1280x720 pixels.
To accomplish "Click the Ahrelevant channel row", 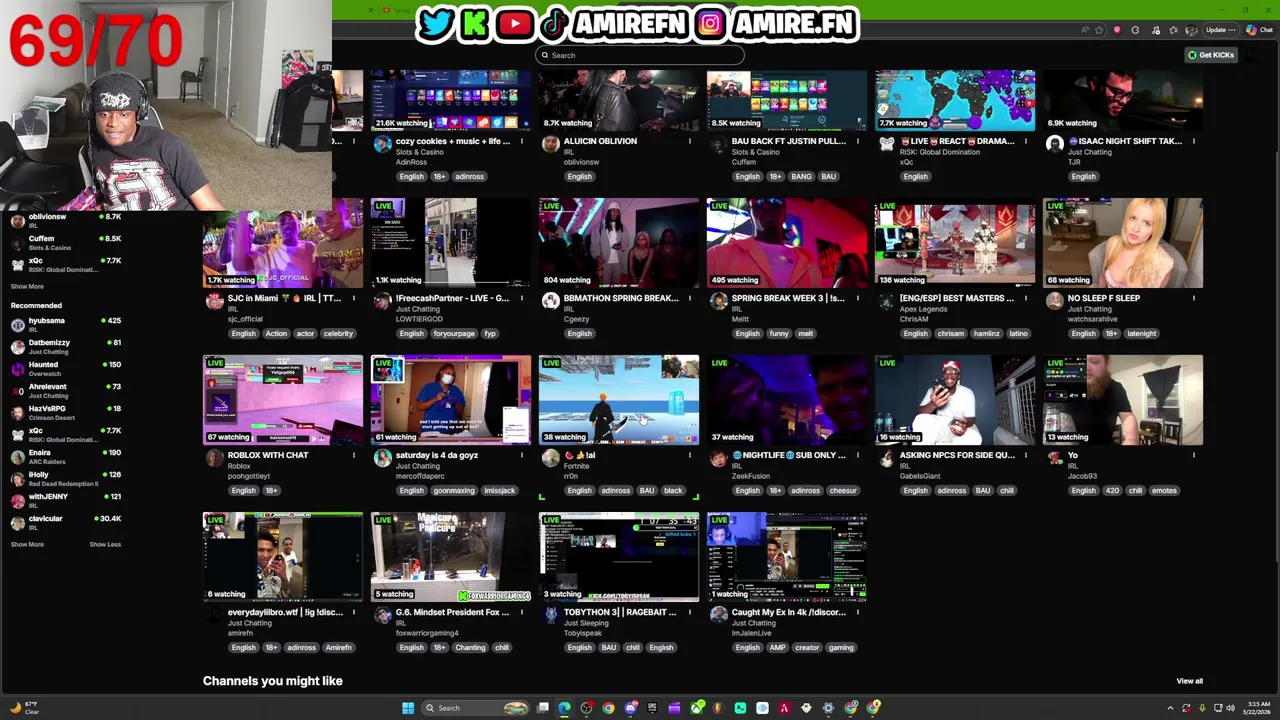I will point(66,391).
